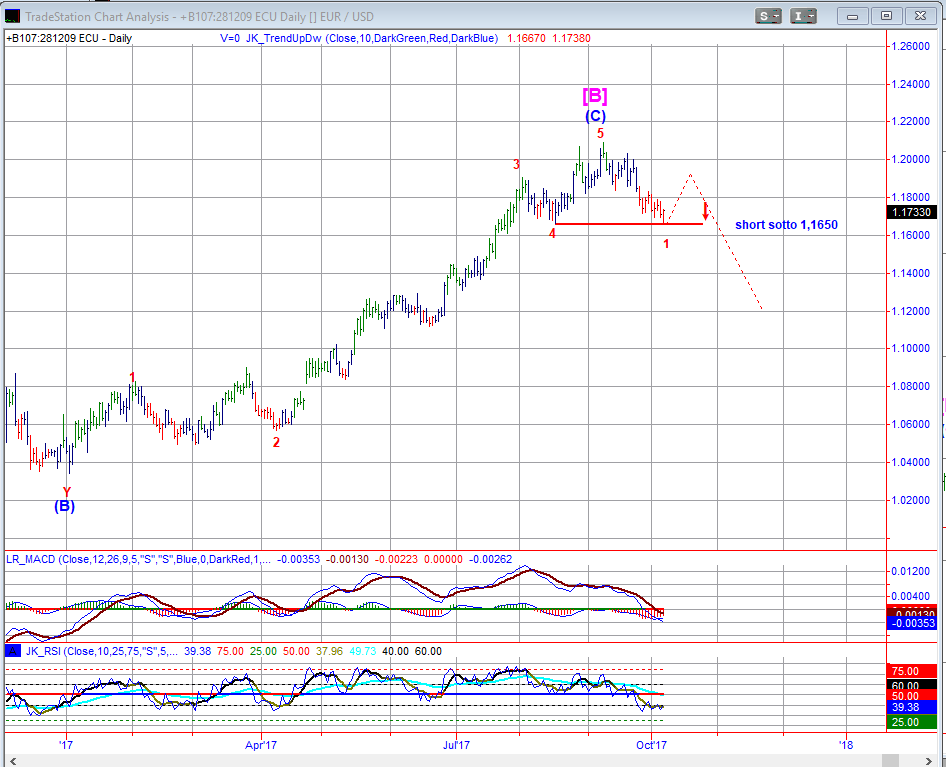Maximize the Chart Analysis window
The height and width of the screenshot is (767, 946).
[886, 16]
